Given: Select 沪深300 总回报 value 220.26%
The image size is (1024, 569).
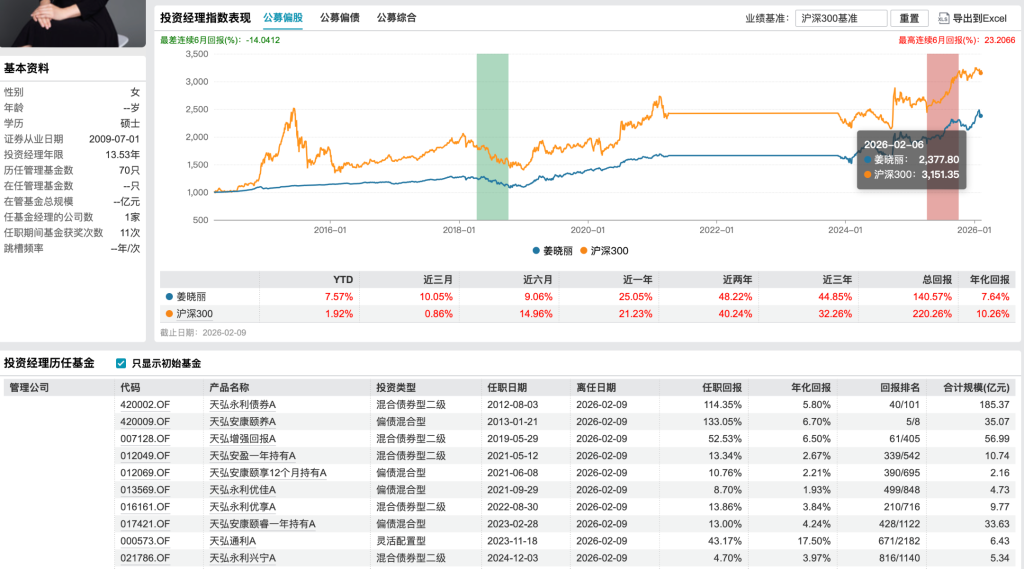Looking at the screenshot, I should click(x=932, y=314).
